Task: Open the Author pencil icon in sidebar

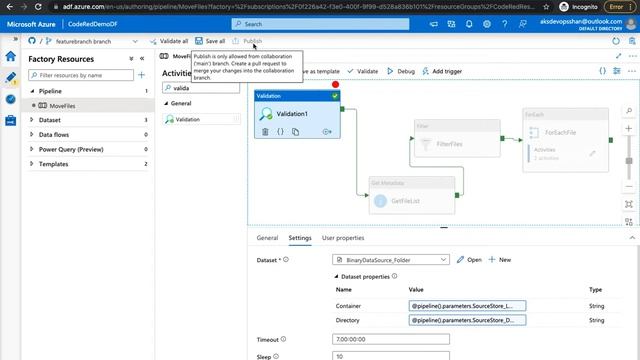Action: coord(11,77)
